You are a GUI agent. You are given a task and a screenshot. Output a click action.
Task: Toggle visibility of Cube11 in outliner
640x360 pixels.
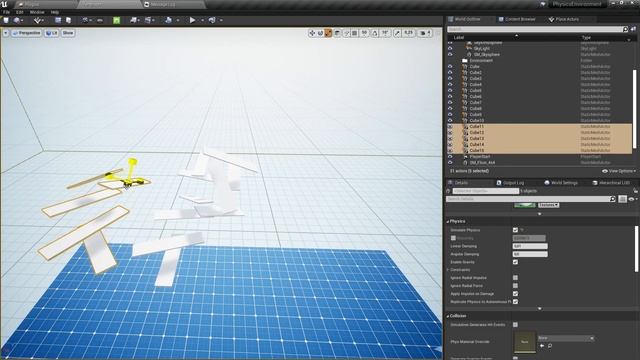click(x=450, y=127)
